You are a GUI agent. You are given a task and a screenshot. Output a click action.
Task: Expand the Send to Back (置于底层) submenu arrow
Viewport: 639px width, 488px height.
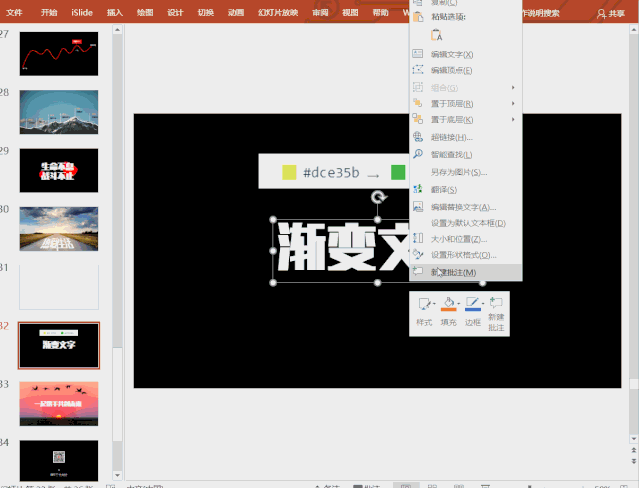(513, 119)
